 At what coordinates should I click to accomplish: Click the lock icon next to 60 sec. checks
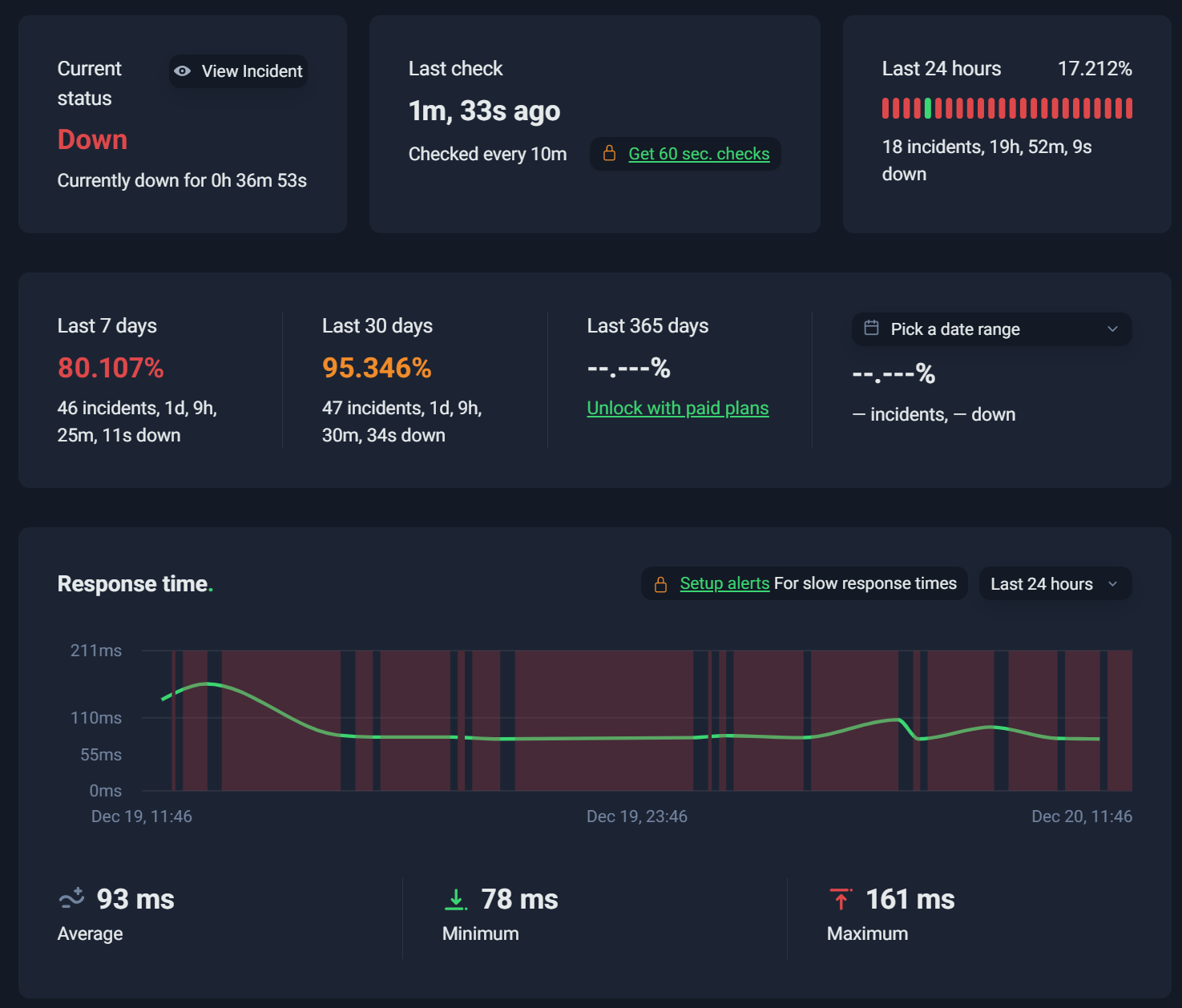pyautogui.click(x=609, y=153)
